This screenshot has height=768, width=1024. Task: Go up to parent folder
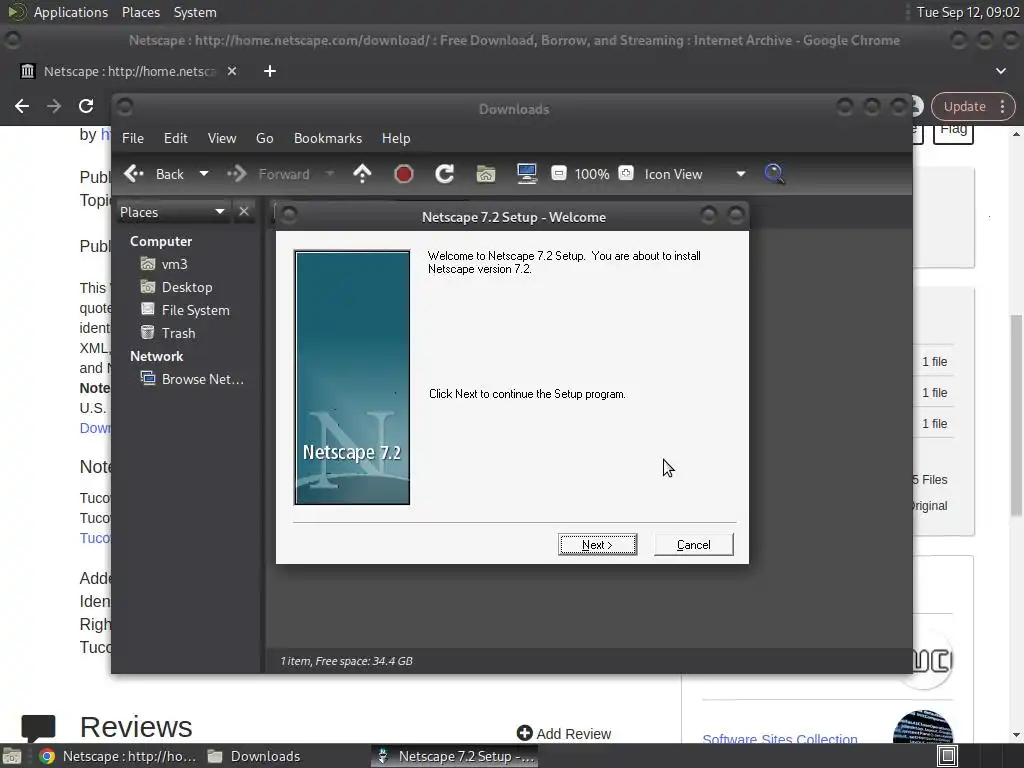[362, 174]
